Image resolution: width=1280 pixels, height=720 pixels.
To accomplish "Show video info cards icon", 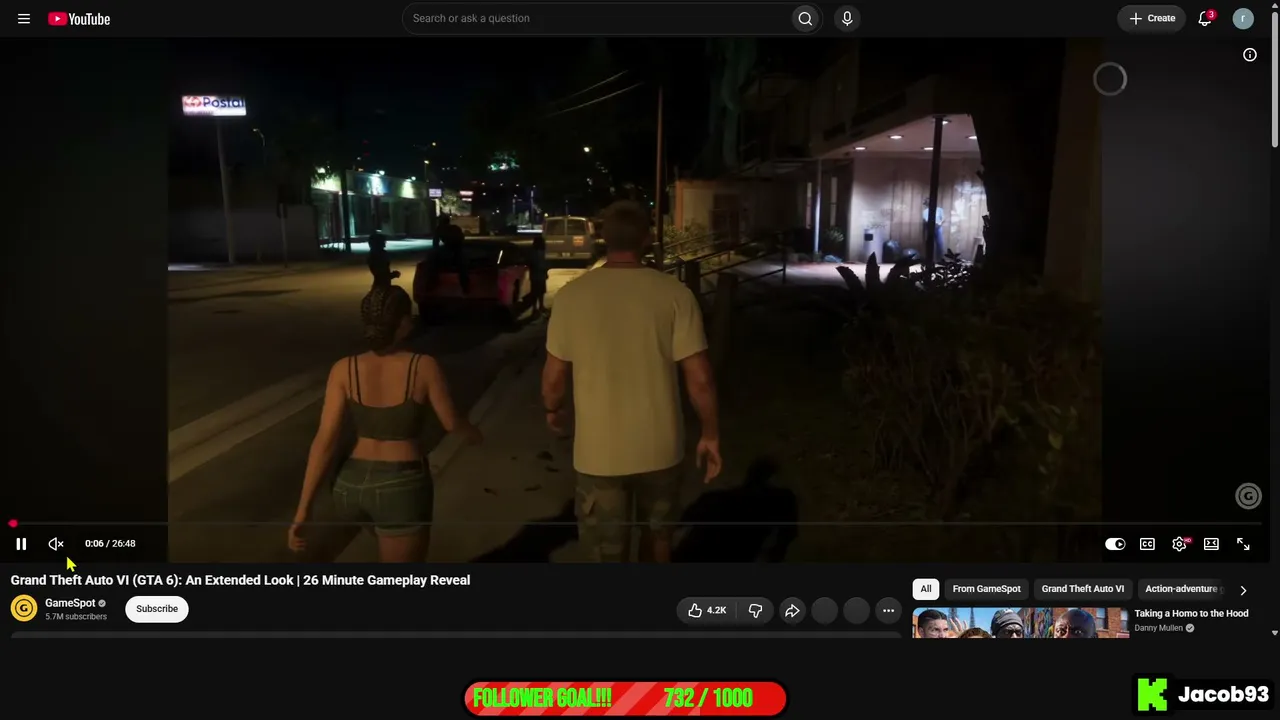I will 1250,55.
